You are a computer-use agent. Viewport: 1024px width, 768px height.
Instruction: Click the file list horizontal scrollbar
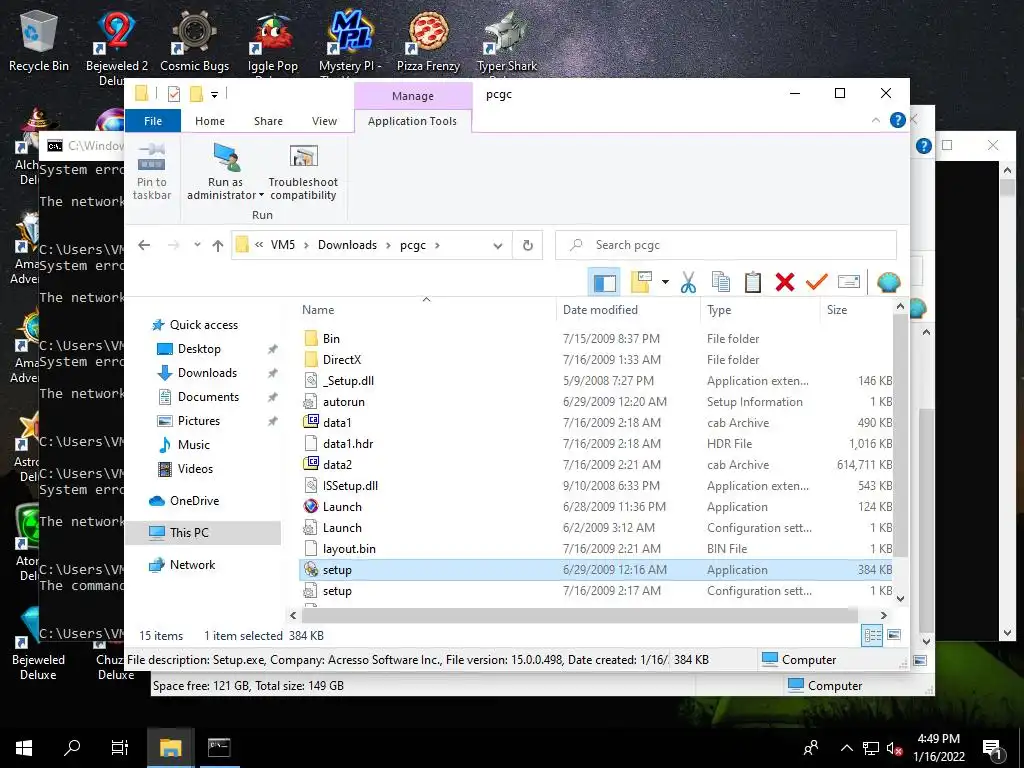tap(579, 615)
